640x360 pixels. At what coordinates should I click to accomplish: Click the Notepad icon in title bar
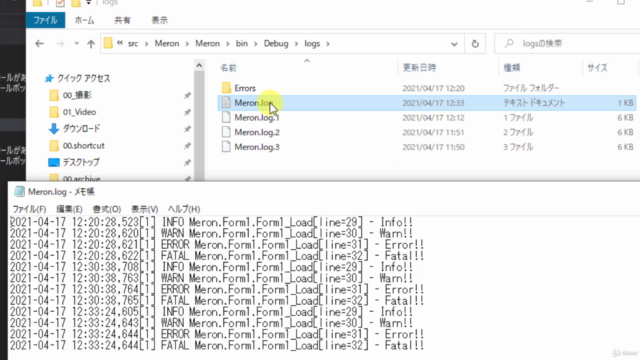coord(19,191)
